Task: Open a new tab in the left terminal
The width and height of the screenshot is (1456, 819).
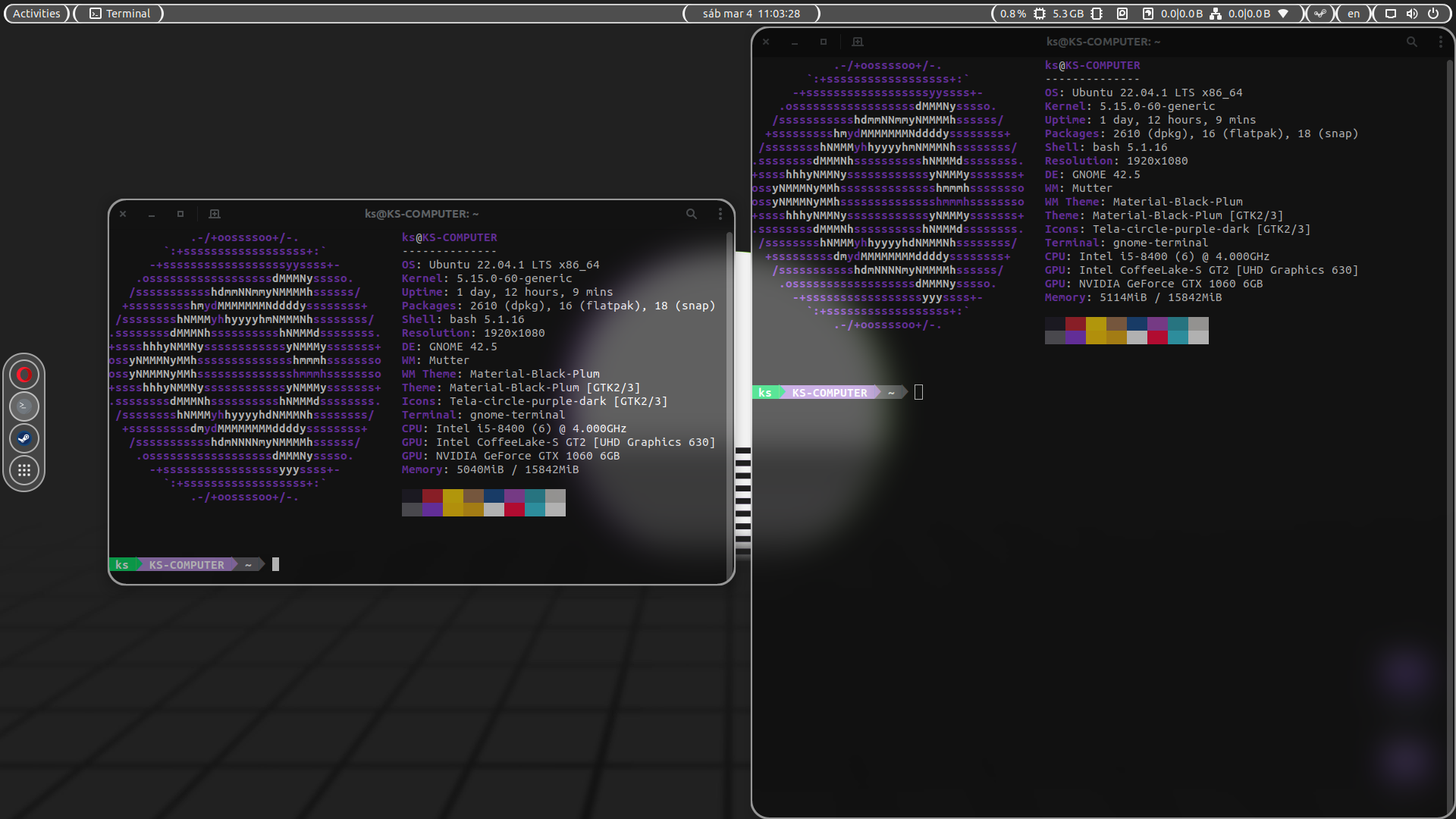Action: coord(215,214)
